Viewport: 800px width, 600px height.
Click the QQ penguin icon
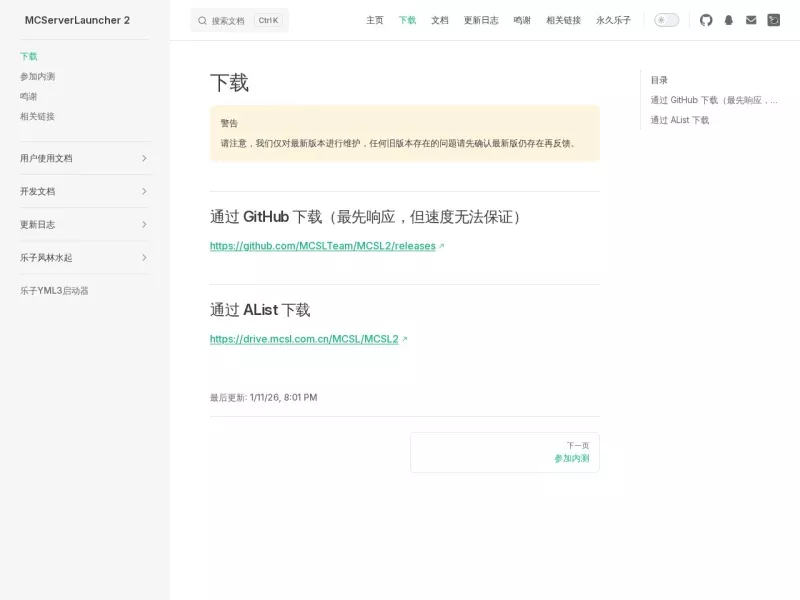click(729, 20)
